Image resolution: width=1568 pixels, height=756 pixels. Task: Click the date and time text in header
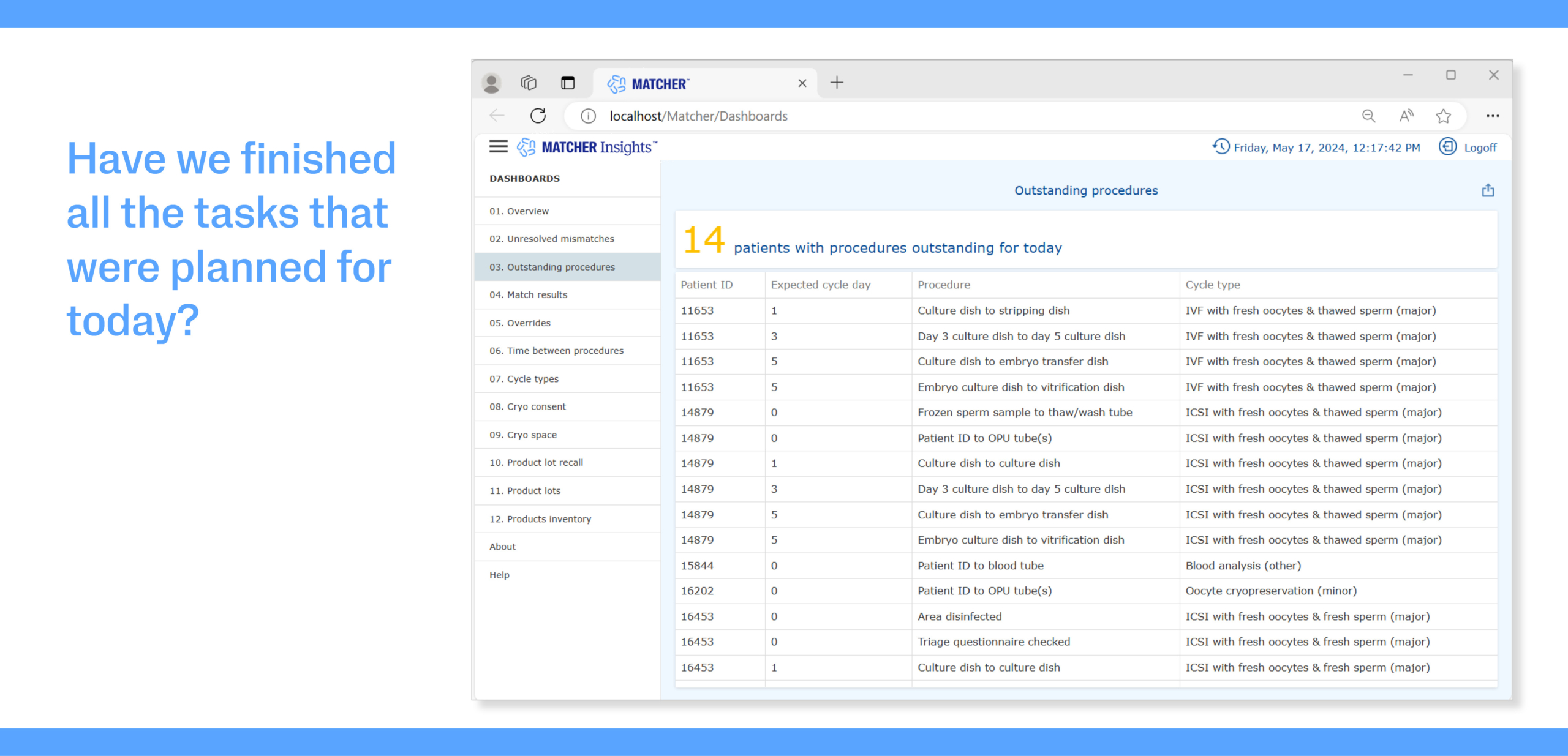1327,148
